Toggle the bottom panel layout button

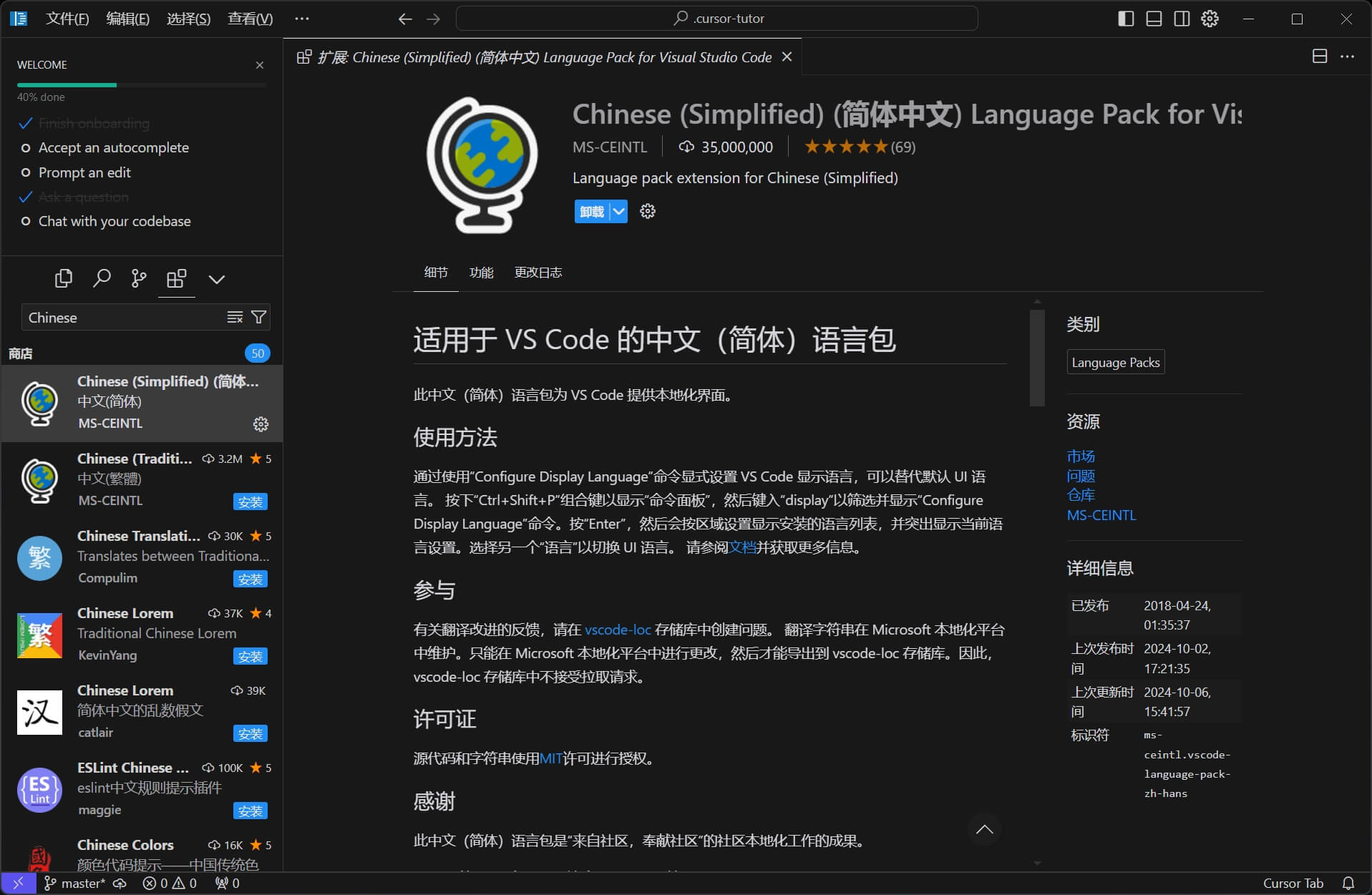tap(1154, 19)
